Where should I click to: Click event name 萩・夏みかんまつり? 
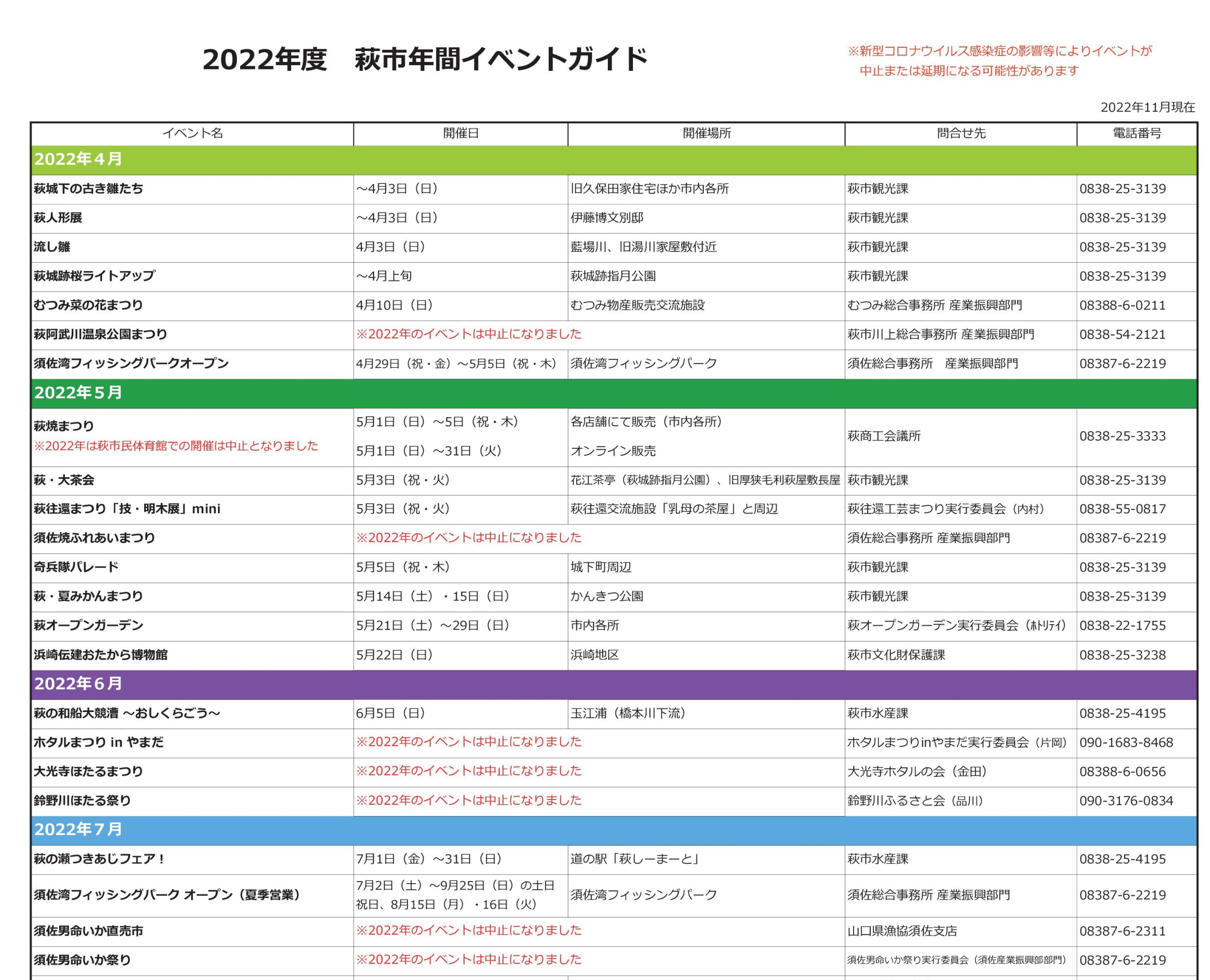point(89,597)
